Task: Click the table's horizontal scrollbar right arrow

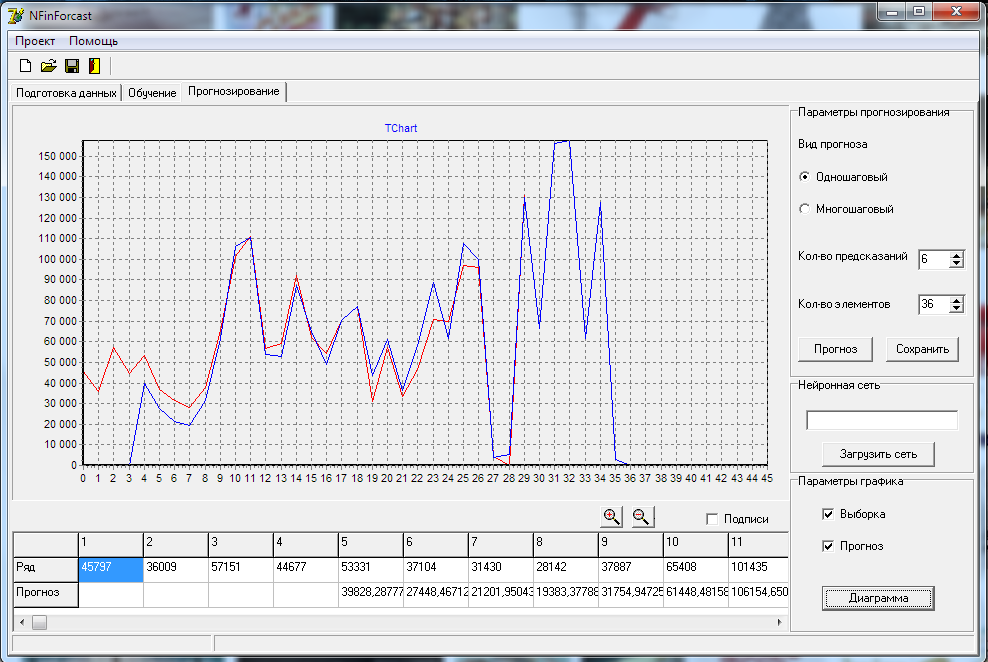Action: pos(779,622)
